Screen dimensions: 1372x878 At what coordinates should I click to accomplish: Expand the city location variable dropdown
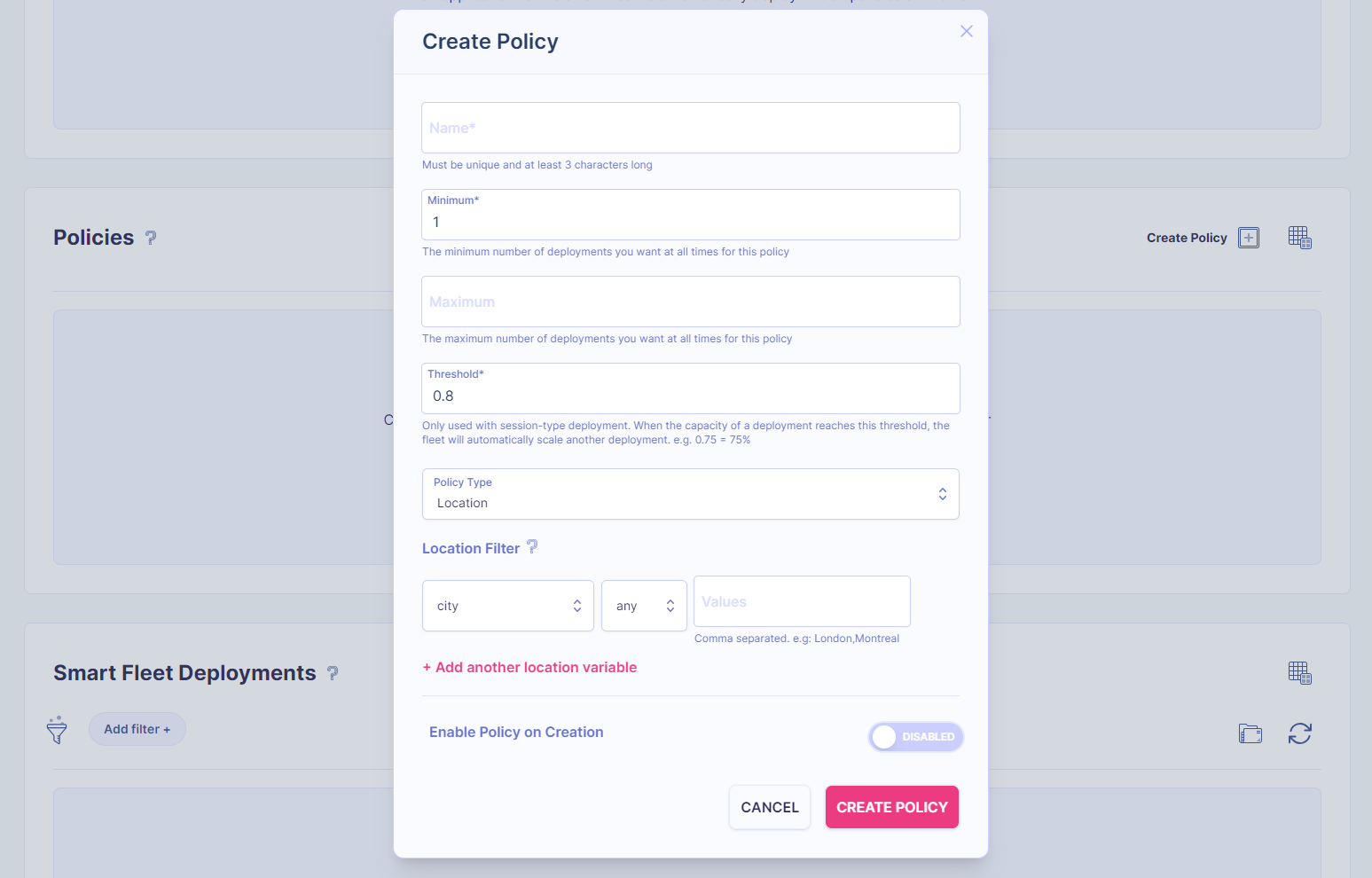pyautogui.click(x=507, y=606)
